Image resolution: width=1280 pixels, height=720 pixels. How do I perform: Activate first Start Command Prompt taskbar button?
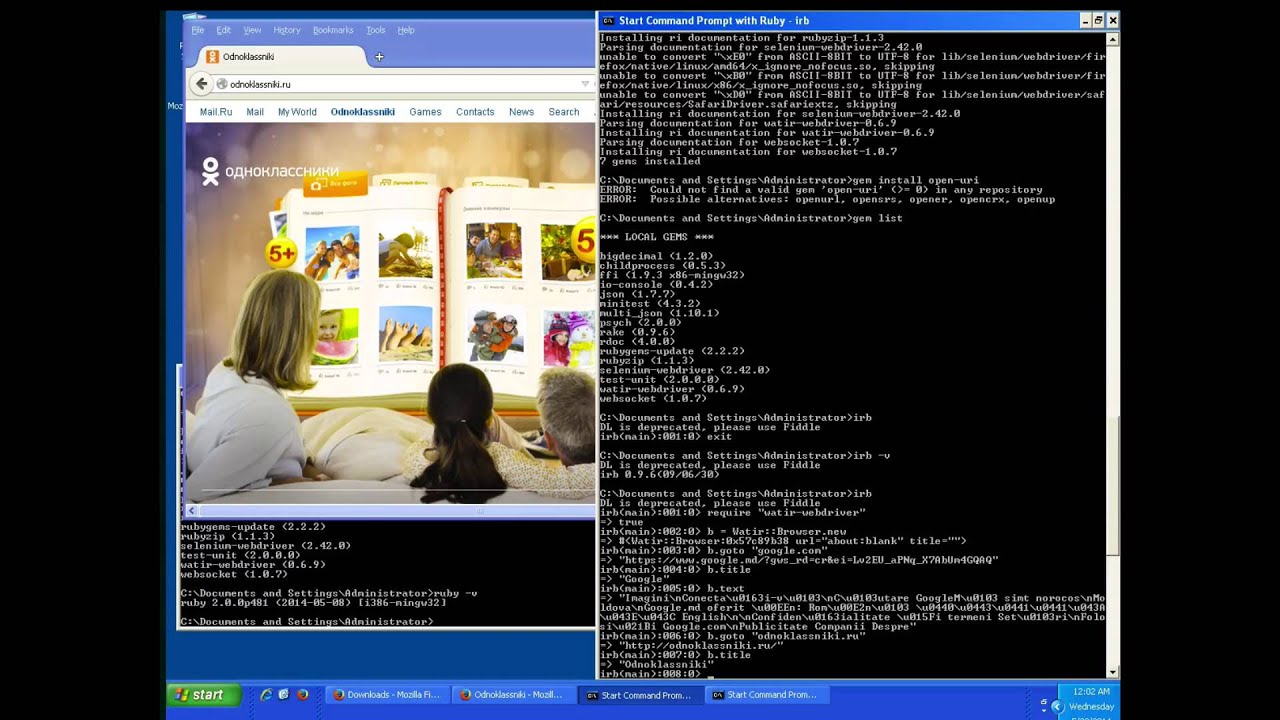click(640, 695)
